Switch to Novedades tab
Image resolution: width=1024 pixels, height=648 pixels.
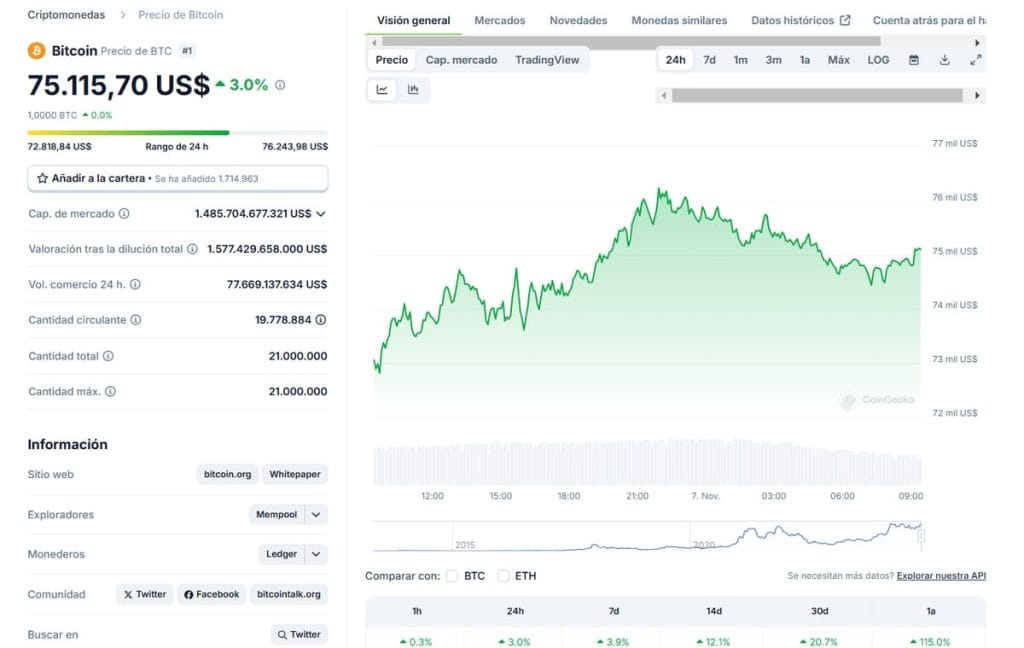pos(578,20)
